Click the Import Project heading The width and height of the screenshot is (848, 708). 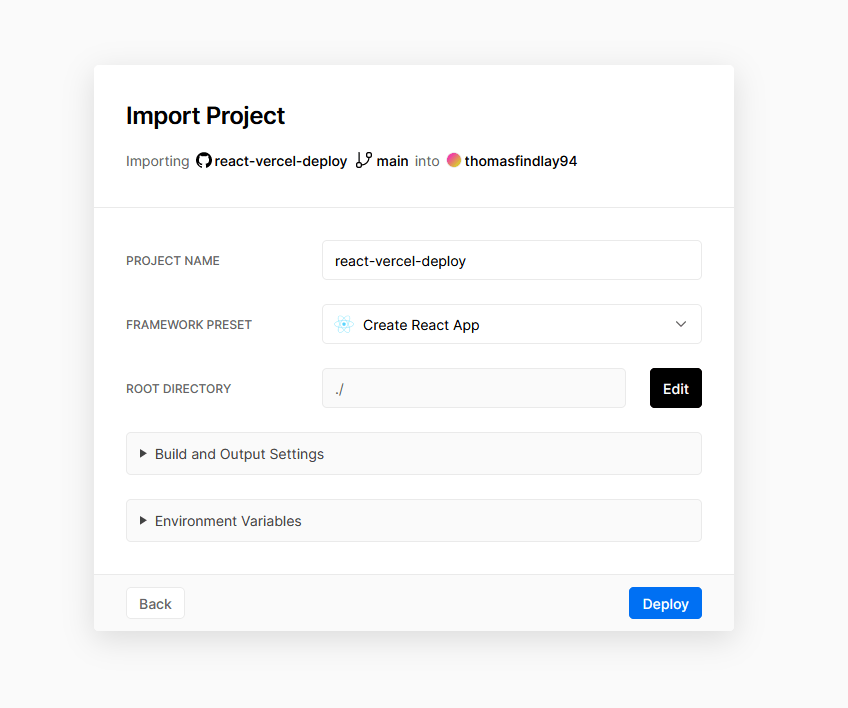pyautogui.click(x=206, y=116)
